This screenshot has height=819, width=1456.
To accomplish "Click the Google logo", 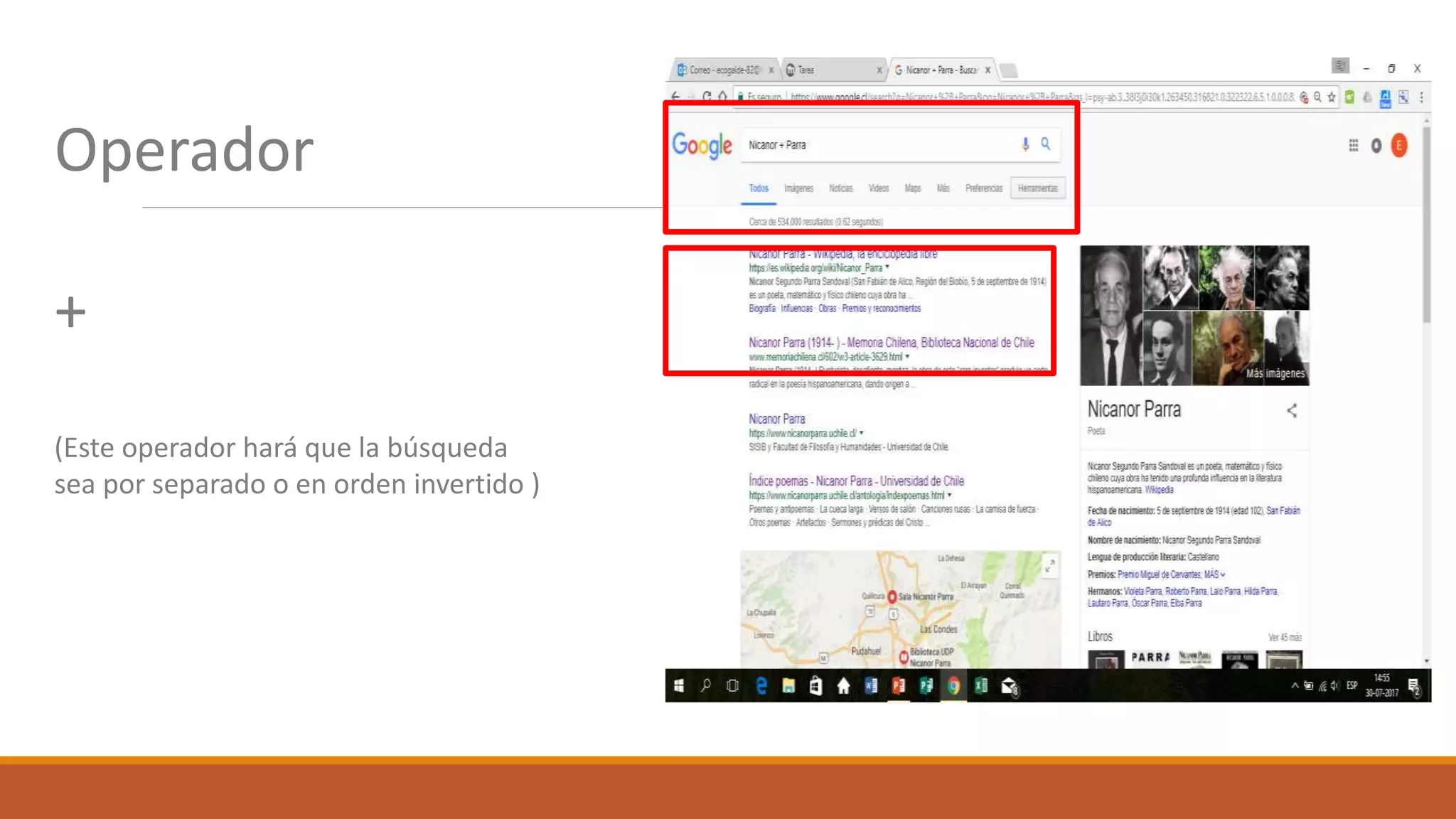I will point(702,146).
